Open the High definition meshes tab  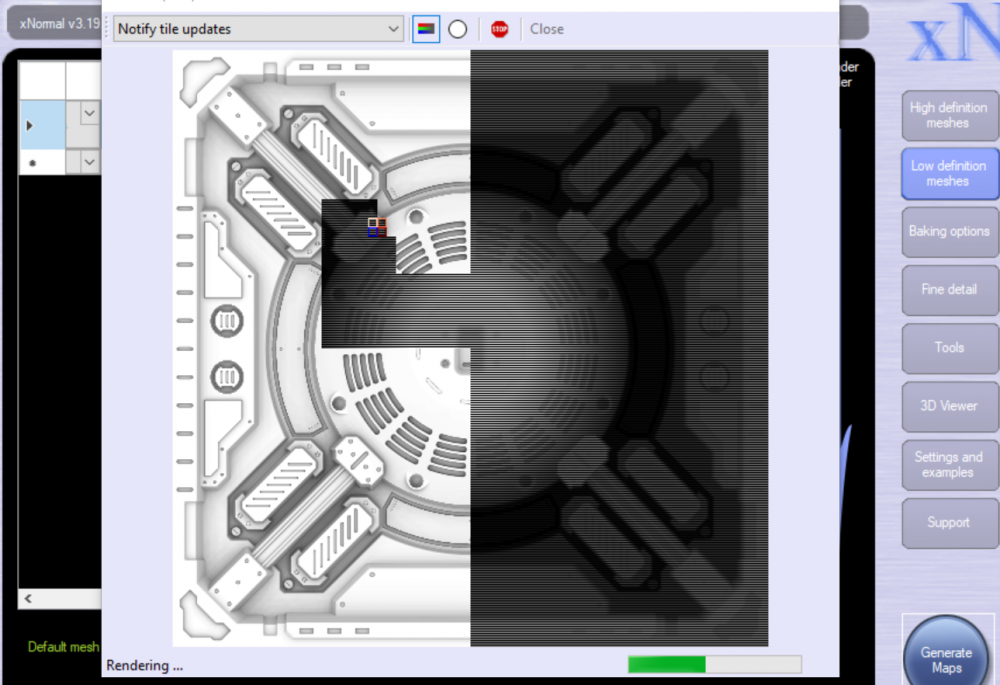point(948,115)
